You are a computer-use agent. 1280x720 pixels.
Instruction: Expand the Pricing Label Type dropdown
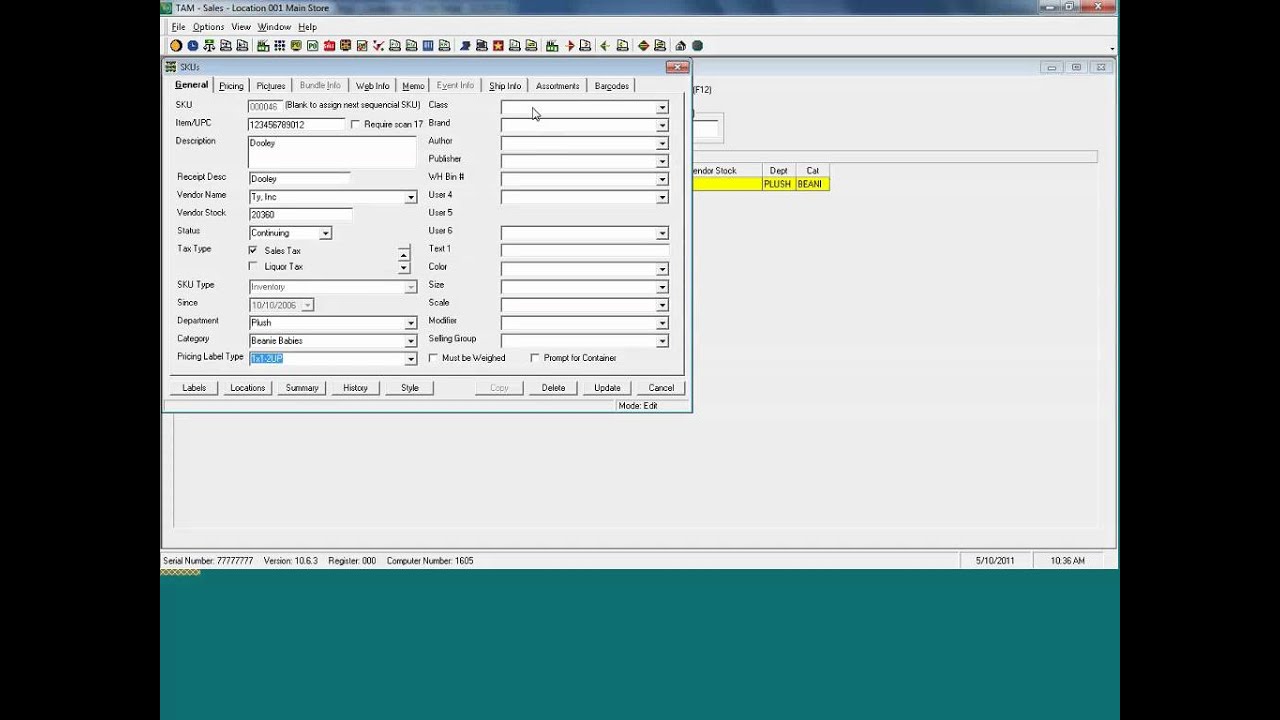410,359
